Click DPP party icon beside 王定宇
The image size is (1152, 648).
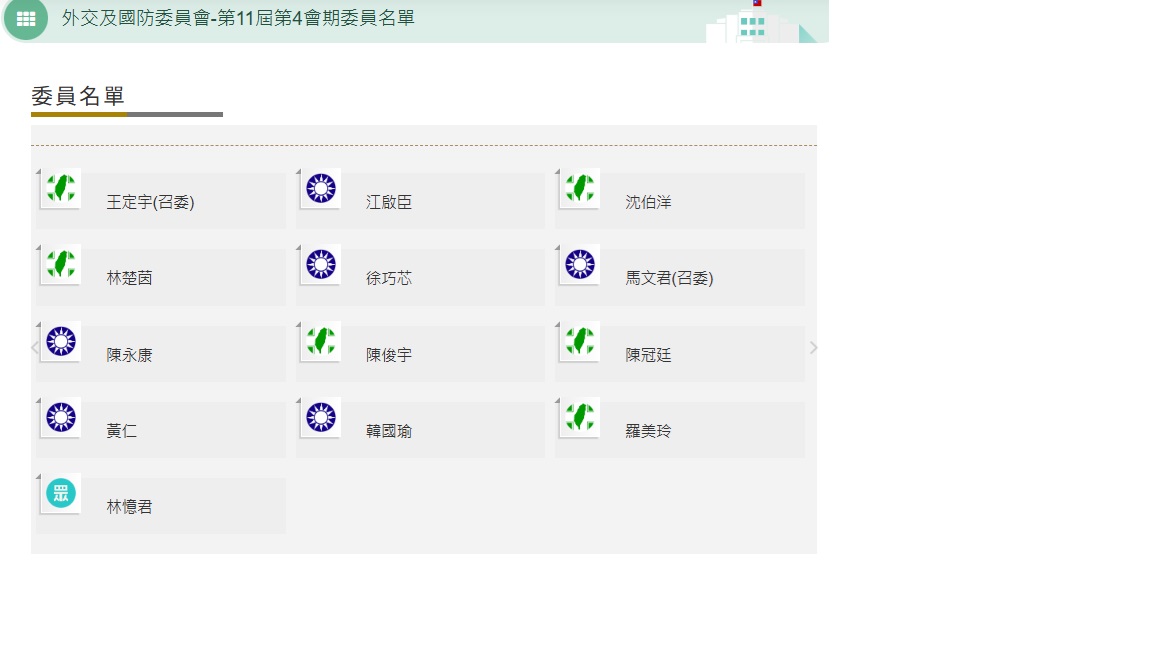[x=61, y=188]
